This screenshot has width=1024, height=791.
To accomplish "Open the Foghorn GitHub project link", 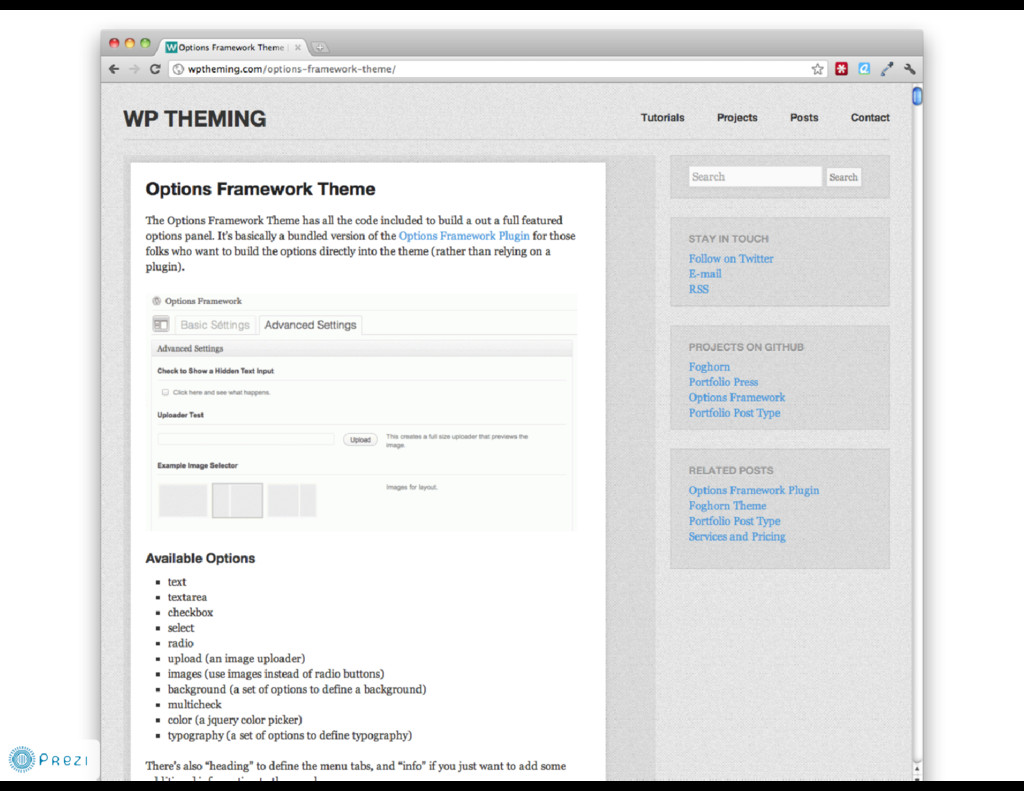I will click(x=709, y=367).
